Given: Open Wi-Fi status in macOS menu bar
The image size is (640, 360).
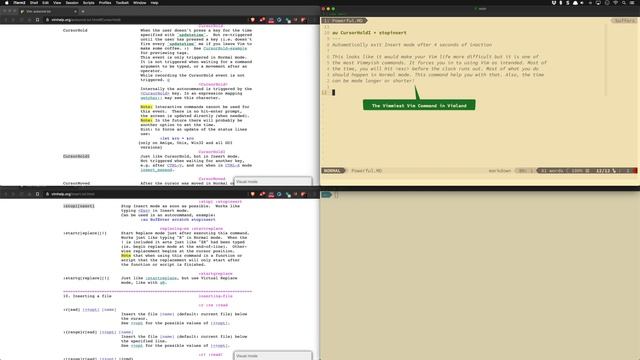Looking at the screenshot, I should tap(615, 3).
